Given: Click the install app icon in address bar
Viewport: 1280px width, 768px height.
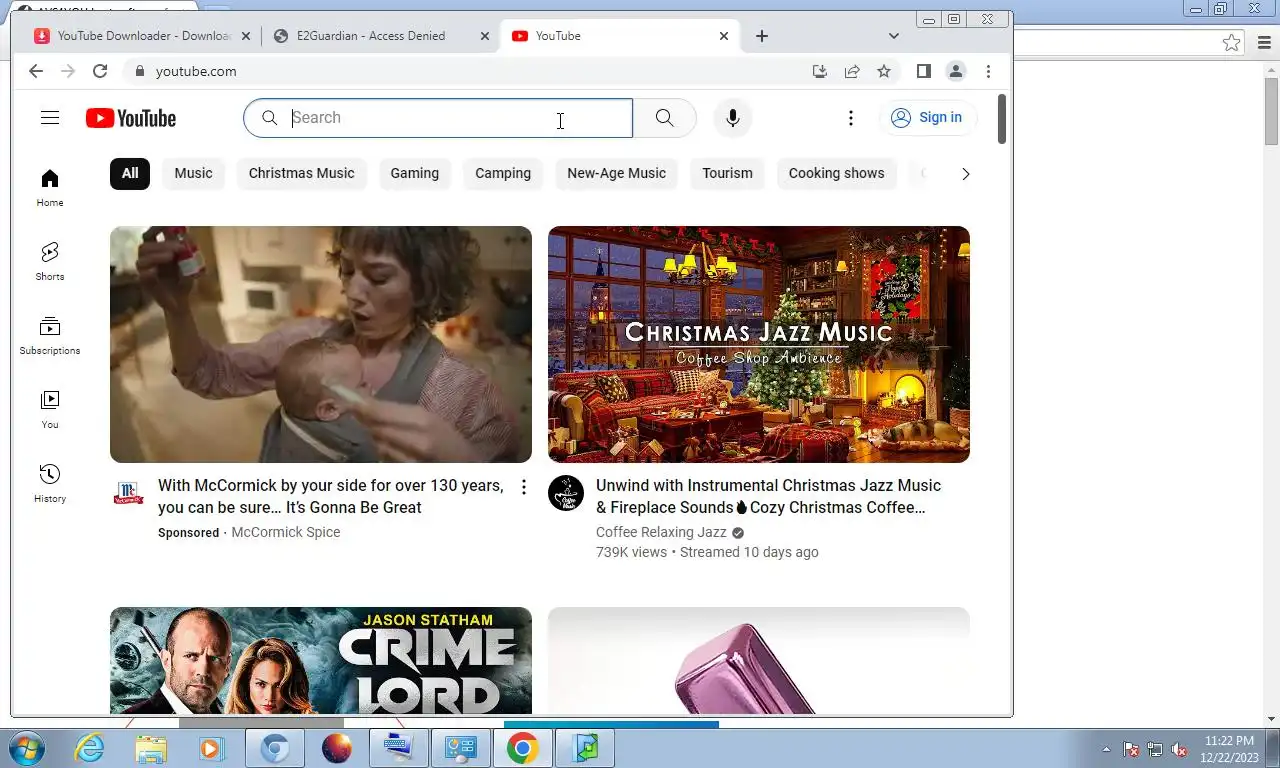Looking at the screenshot, I should pyautogui.click(x=820, y=71).
